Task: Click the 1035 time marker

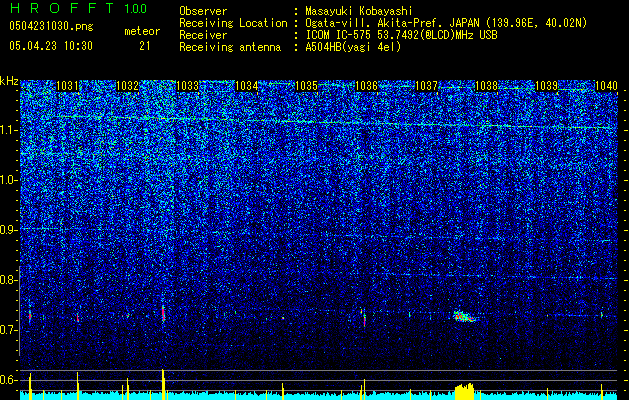Action: coord(306,86)
